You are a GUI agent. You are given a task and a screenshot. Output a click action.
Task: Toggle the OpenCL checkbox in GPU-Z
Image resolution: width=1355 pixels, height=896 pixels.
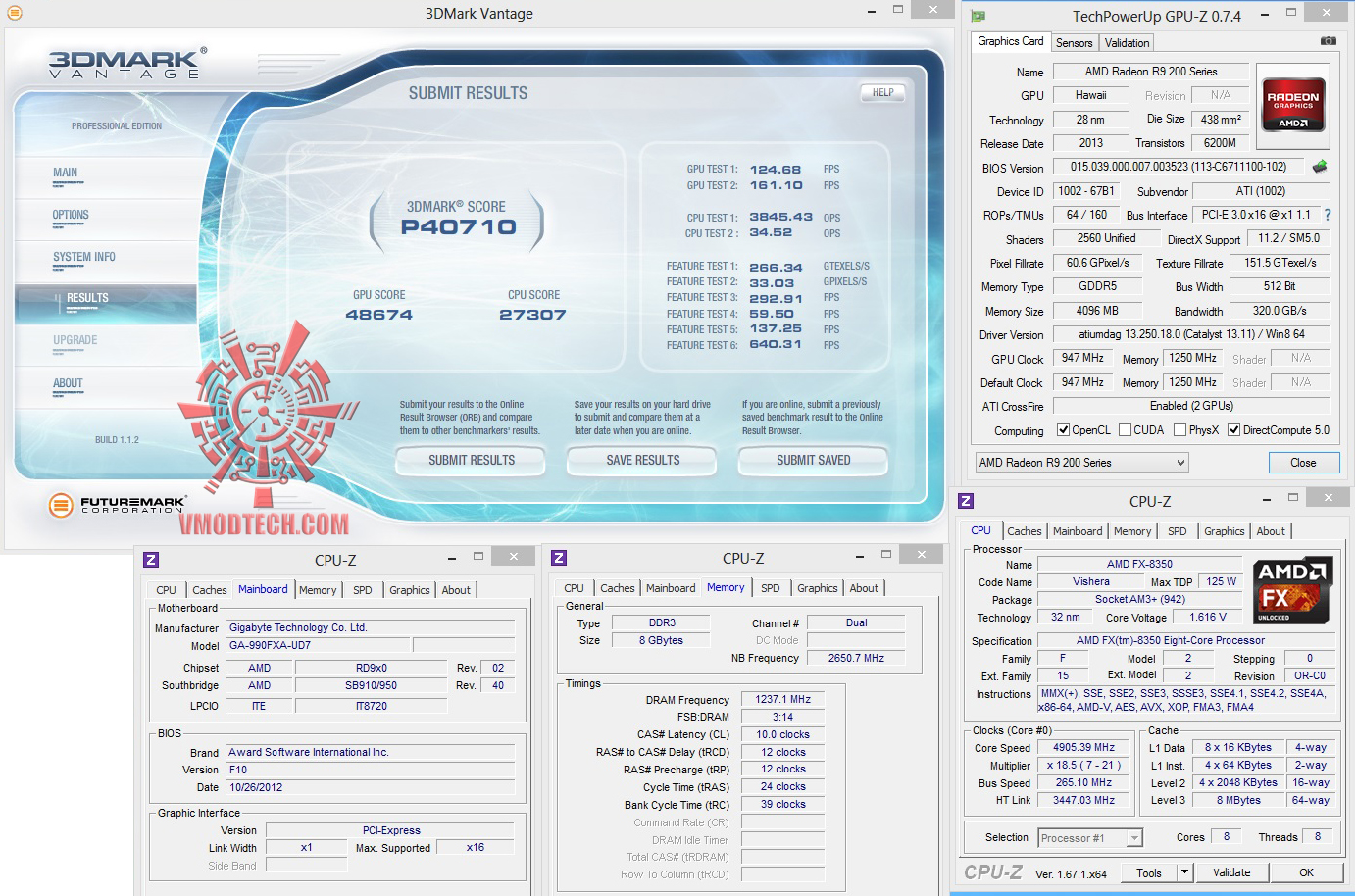[x=1063, y=430]
